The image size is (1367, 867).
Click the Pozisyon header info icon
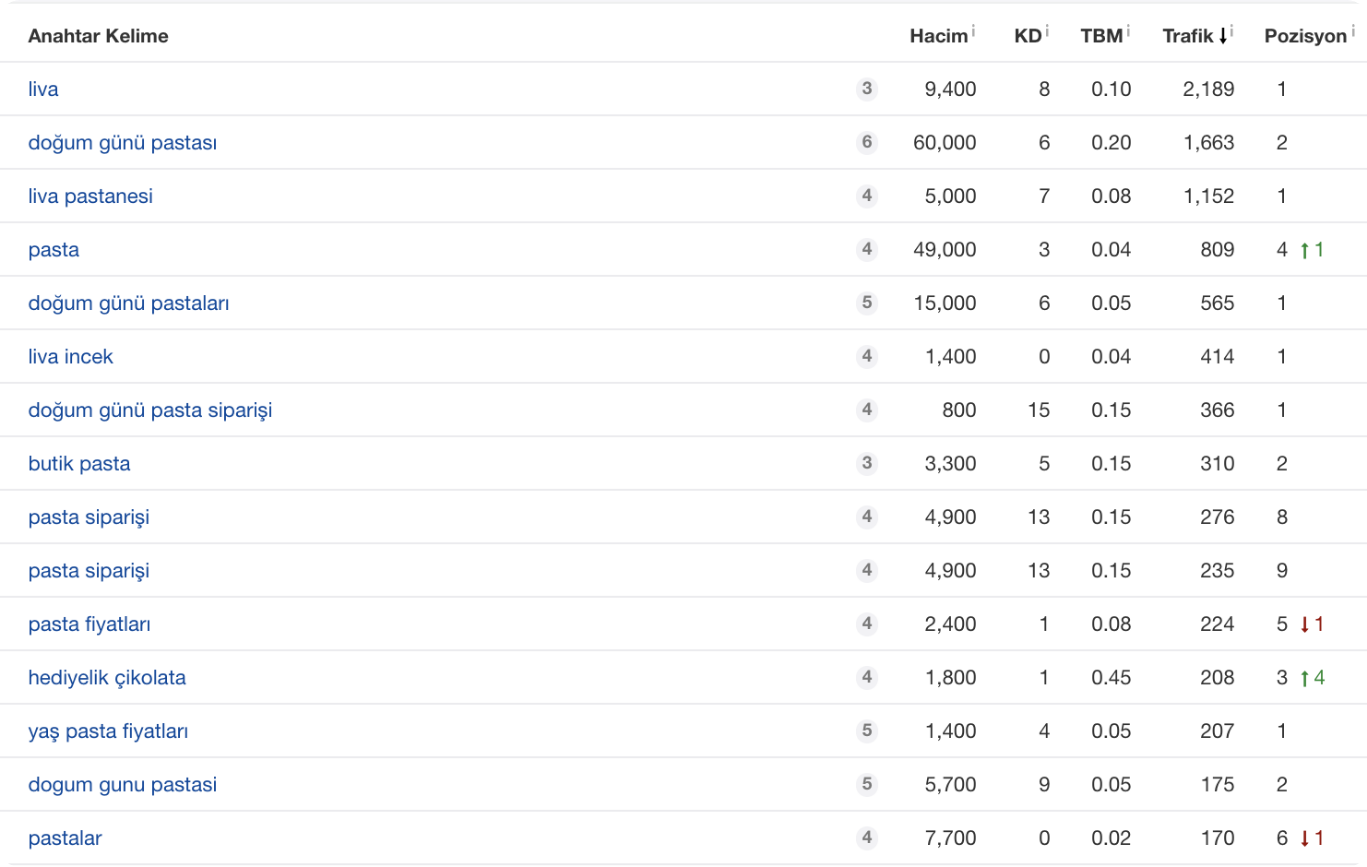tap(1353, 32)
